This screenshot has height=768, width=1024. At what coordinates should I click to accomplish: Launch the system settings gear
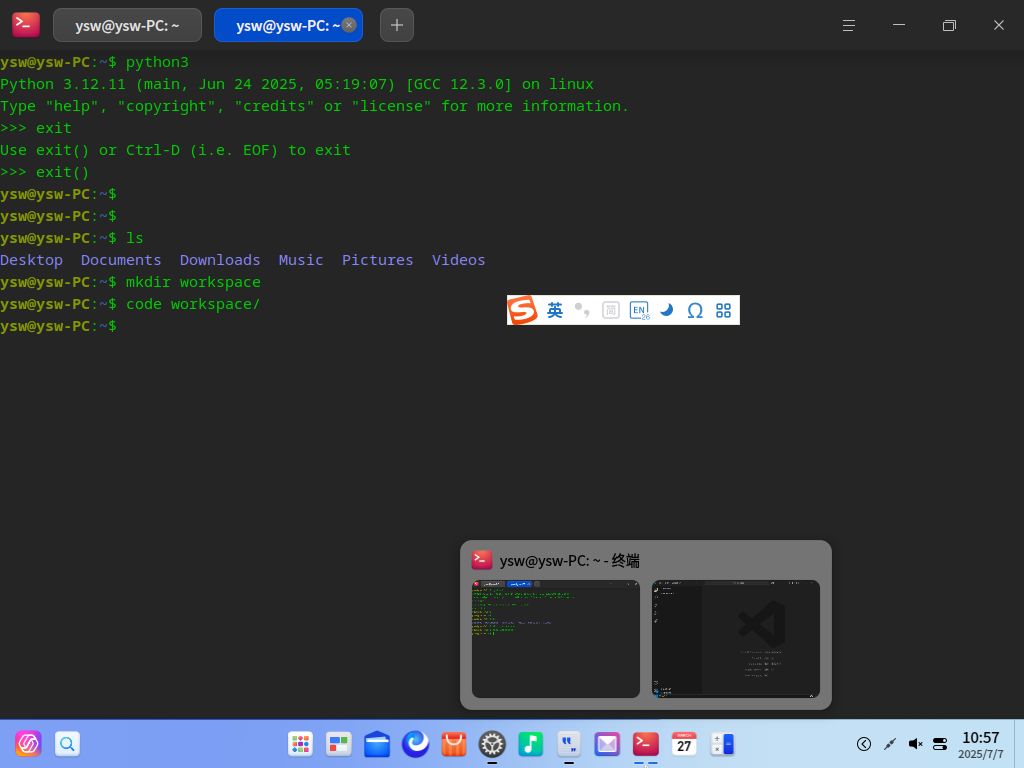(492, 744)
